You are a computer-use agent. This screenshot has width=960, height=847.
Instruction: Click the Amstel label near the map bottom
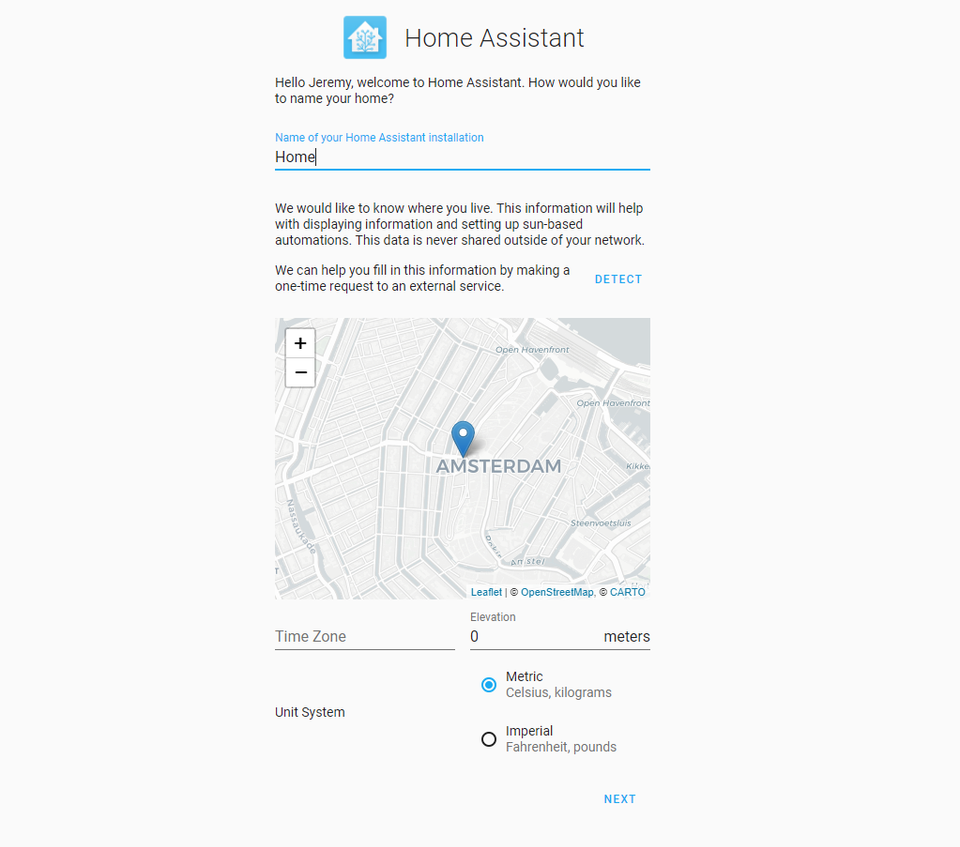coord(527,561)
